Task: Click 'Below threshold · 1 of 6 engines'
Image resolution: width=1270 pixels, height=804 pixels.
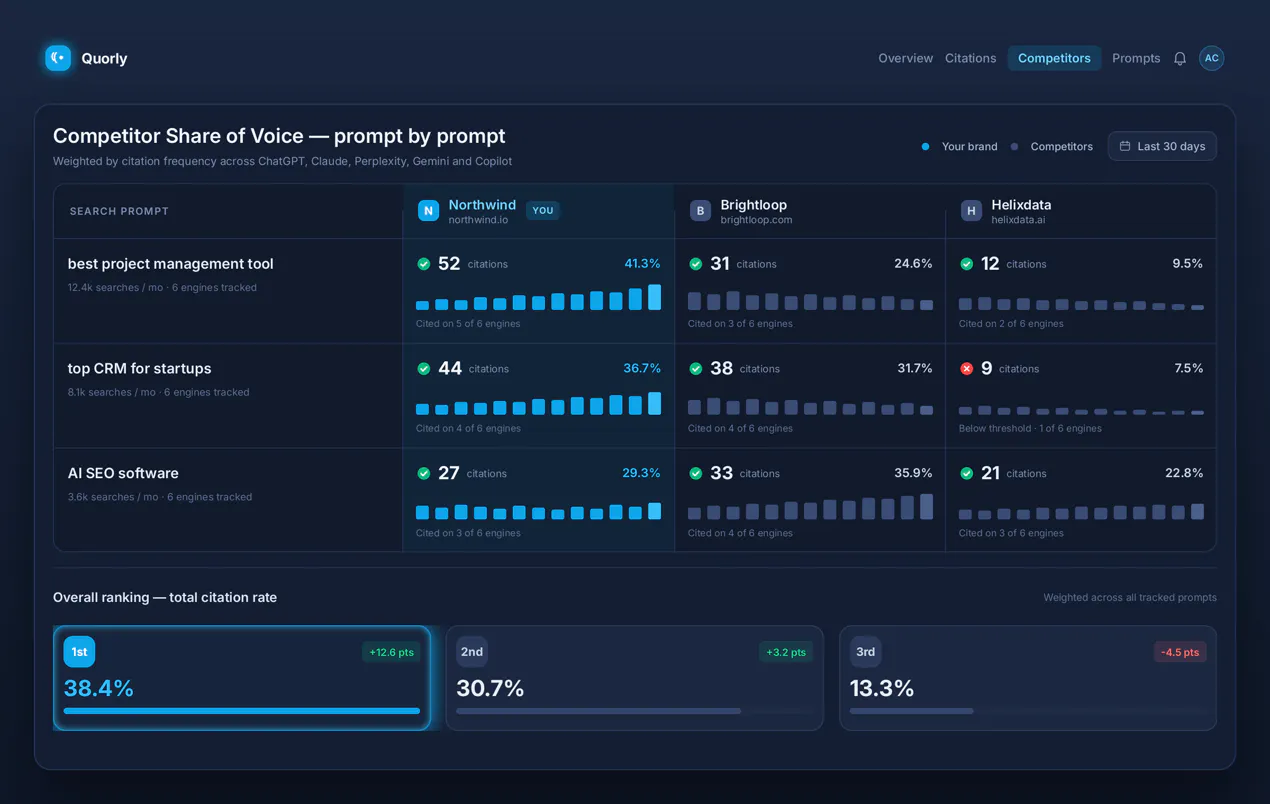Action: (x=1030, y=428)
